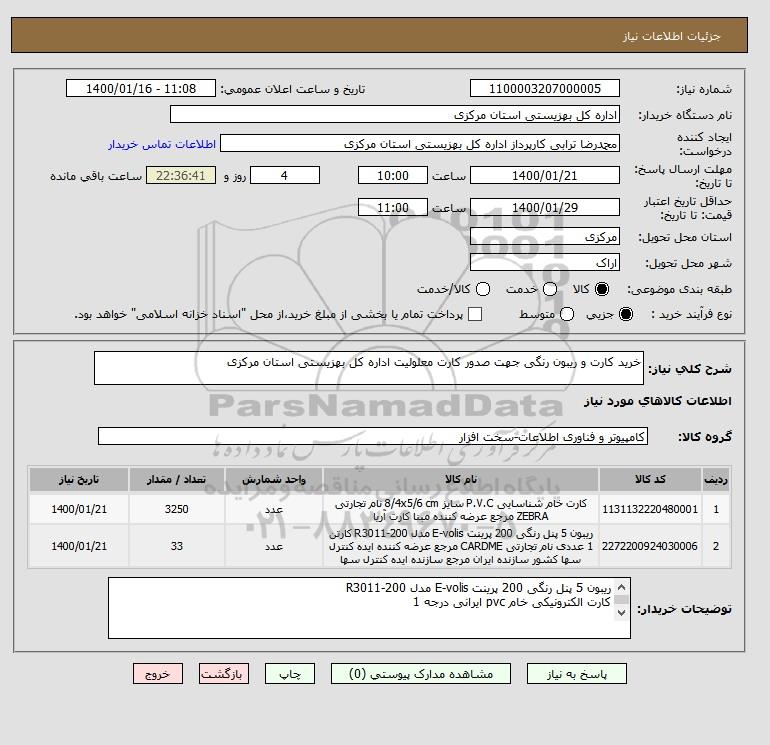
Task: Click the remaining days field showing 4
Action: click(285, 175)
